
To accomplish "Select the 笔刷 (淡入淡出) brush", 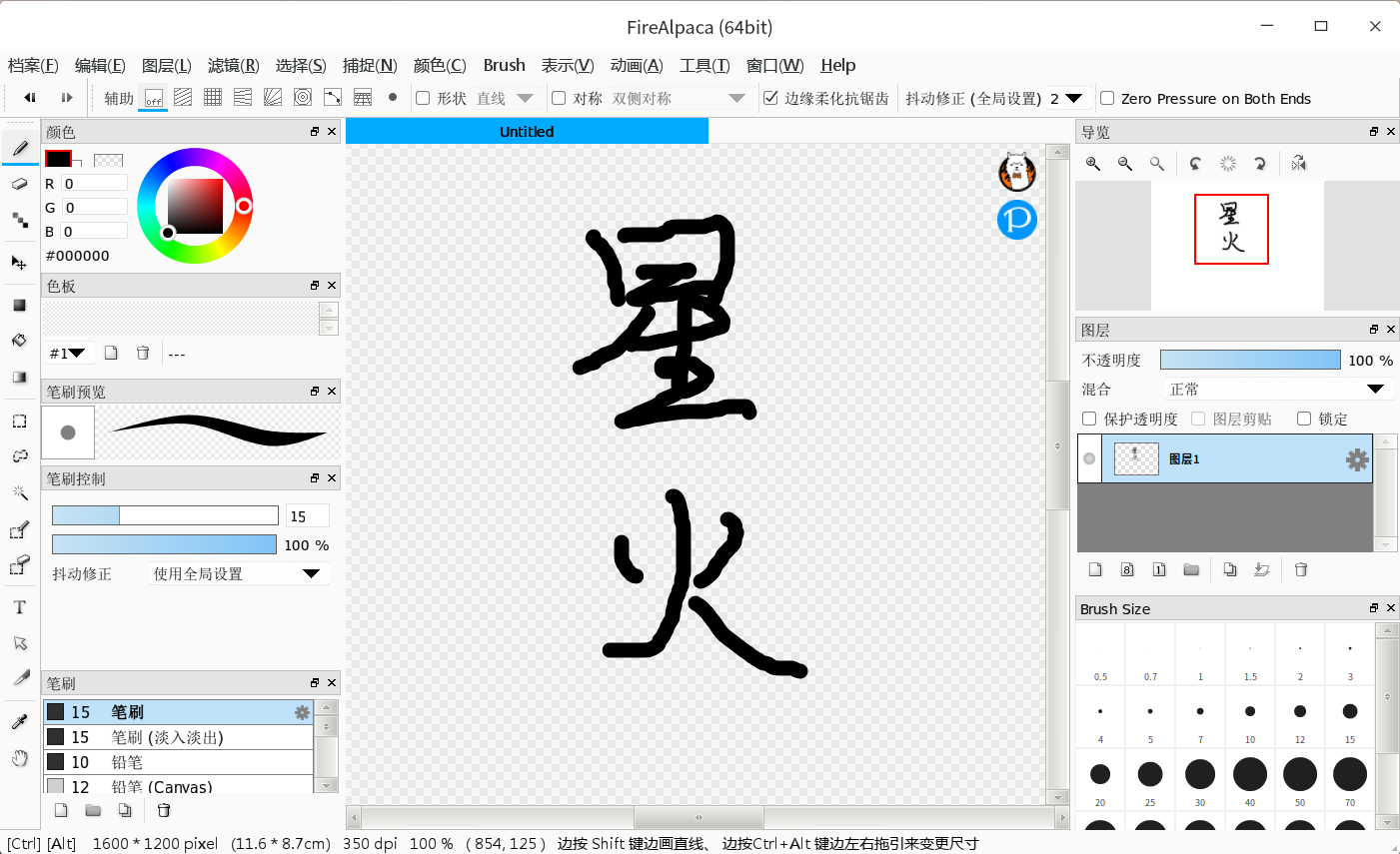I will (167, 737).
